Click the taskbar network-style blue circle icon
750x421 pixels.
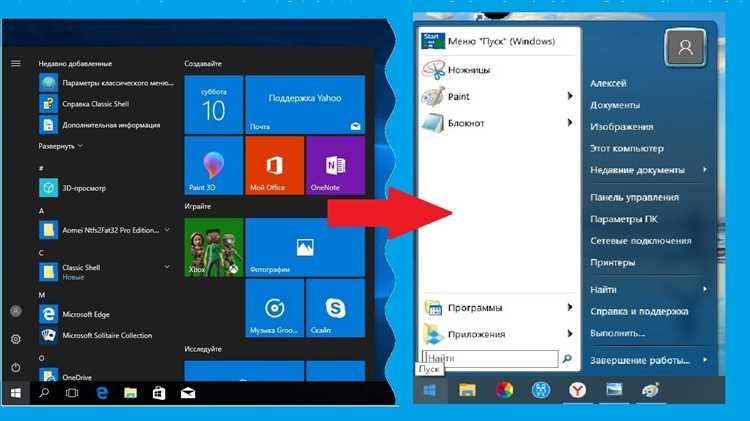541,390
